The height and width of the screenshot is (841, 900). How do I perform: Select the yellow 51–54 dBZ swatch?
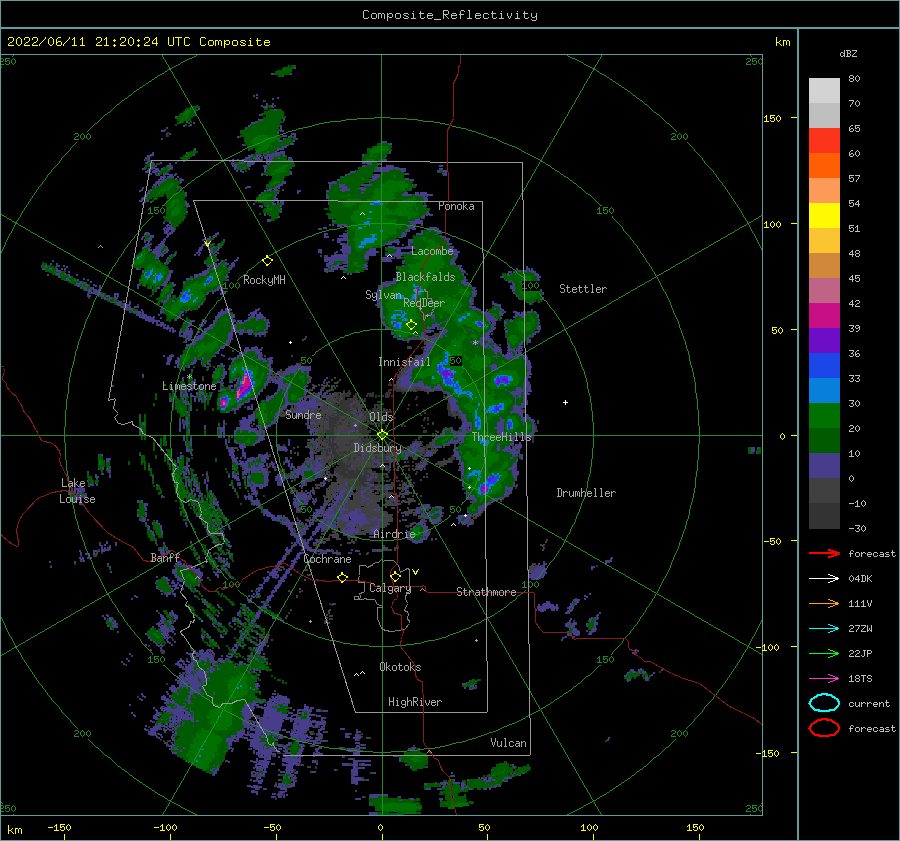(824, 216)
